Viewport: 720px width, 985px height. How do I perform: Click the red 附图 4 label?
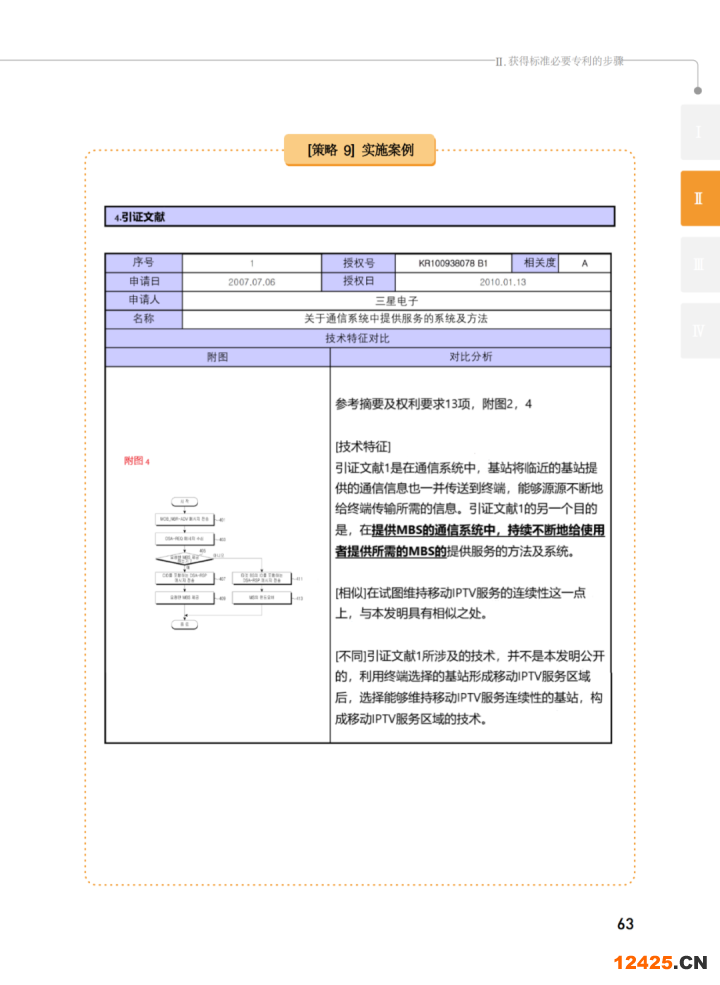click(137, 461)
